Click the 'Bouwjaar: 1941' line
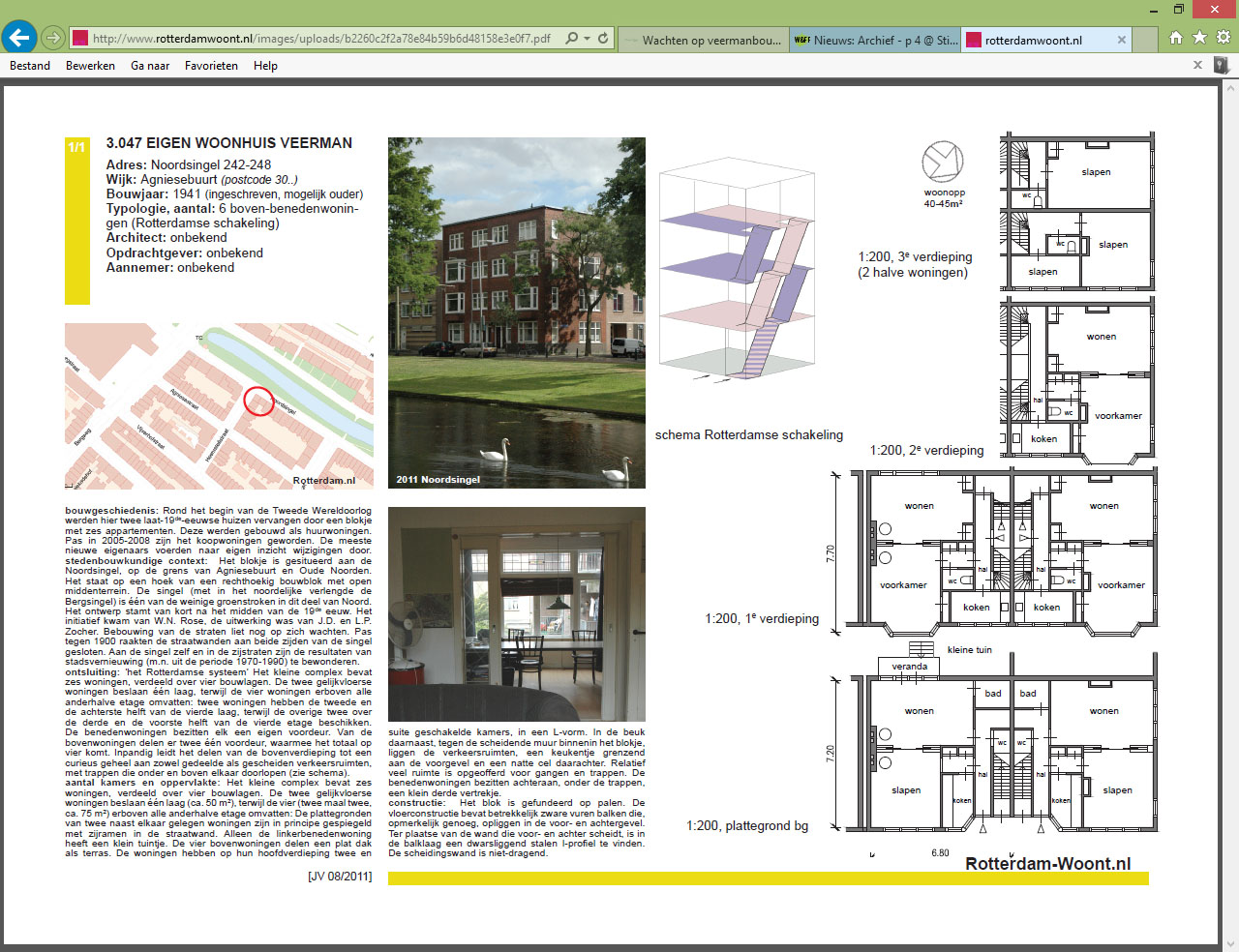This screenshot has height=952, width=1239. pos(234,194)
